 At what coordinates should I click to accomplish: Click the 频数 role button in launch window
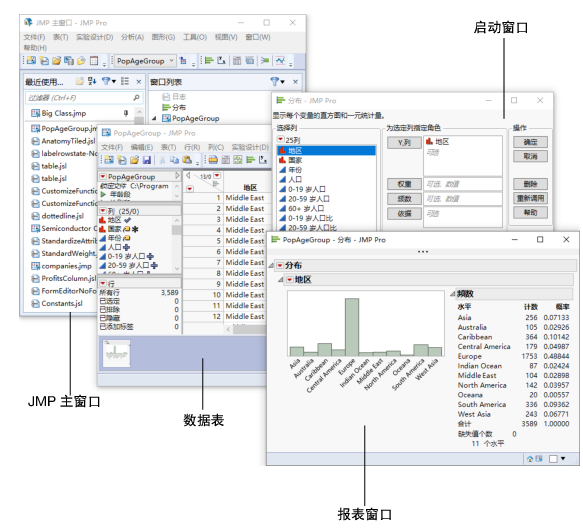pos(404,199)
